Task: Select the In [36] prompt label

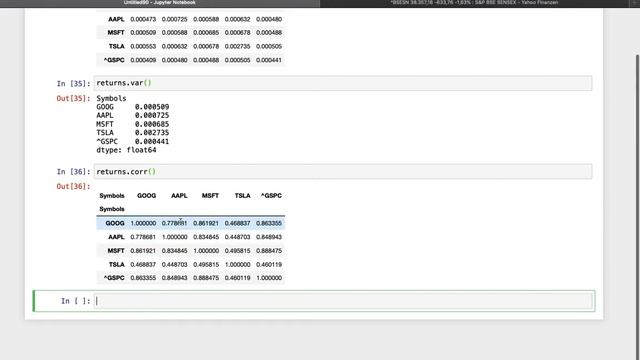Action: click(73, 172)
